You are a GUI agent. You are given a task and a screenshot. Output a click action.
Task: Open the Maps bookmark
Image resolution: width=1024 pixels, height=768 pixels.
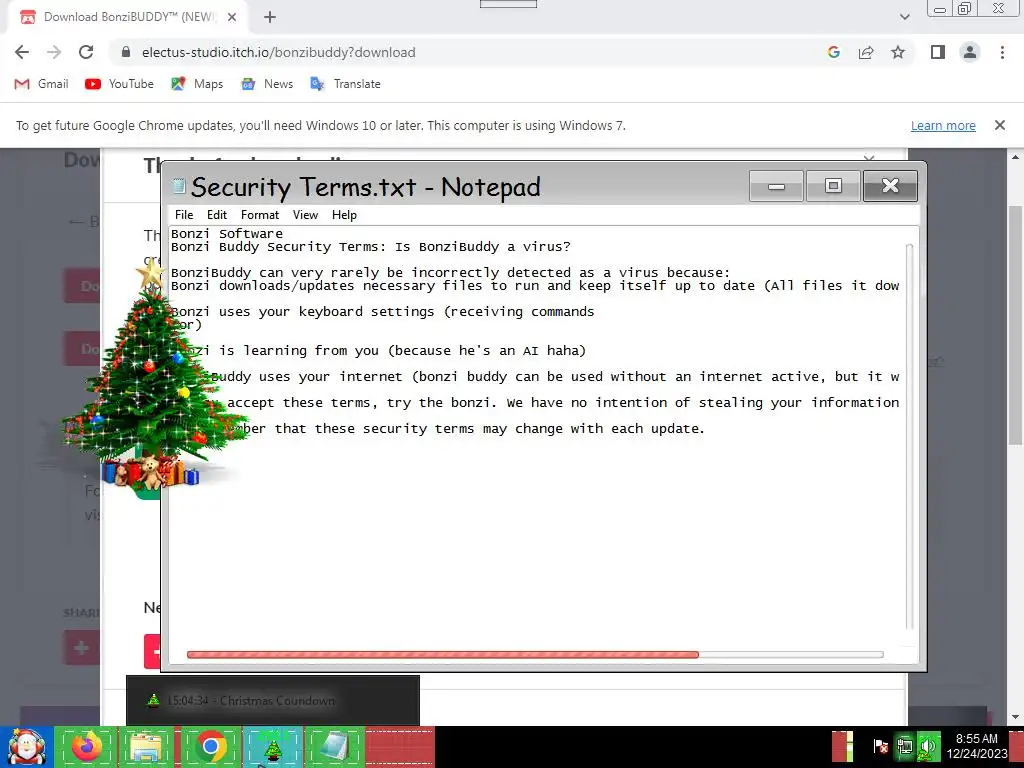197,84
